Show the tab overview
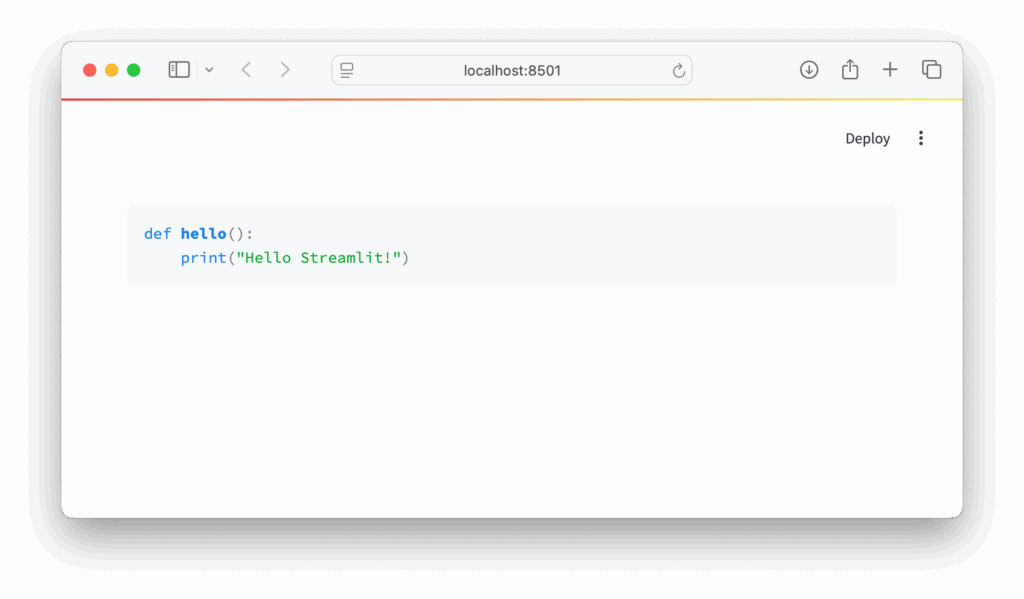 [x=931, y=70]
